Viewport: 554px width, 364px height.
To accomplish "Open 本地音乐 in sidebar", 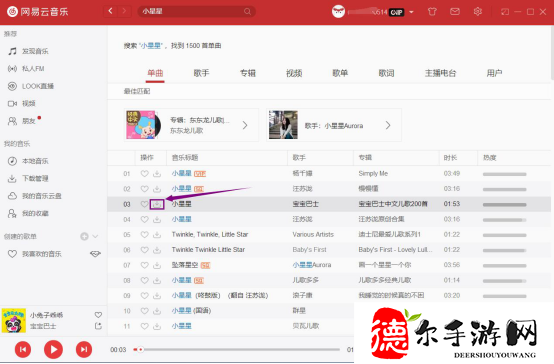I will [x=28, y=161].
